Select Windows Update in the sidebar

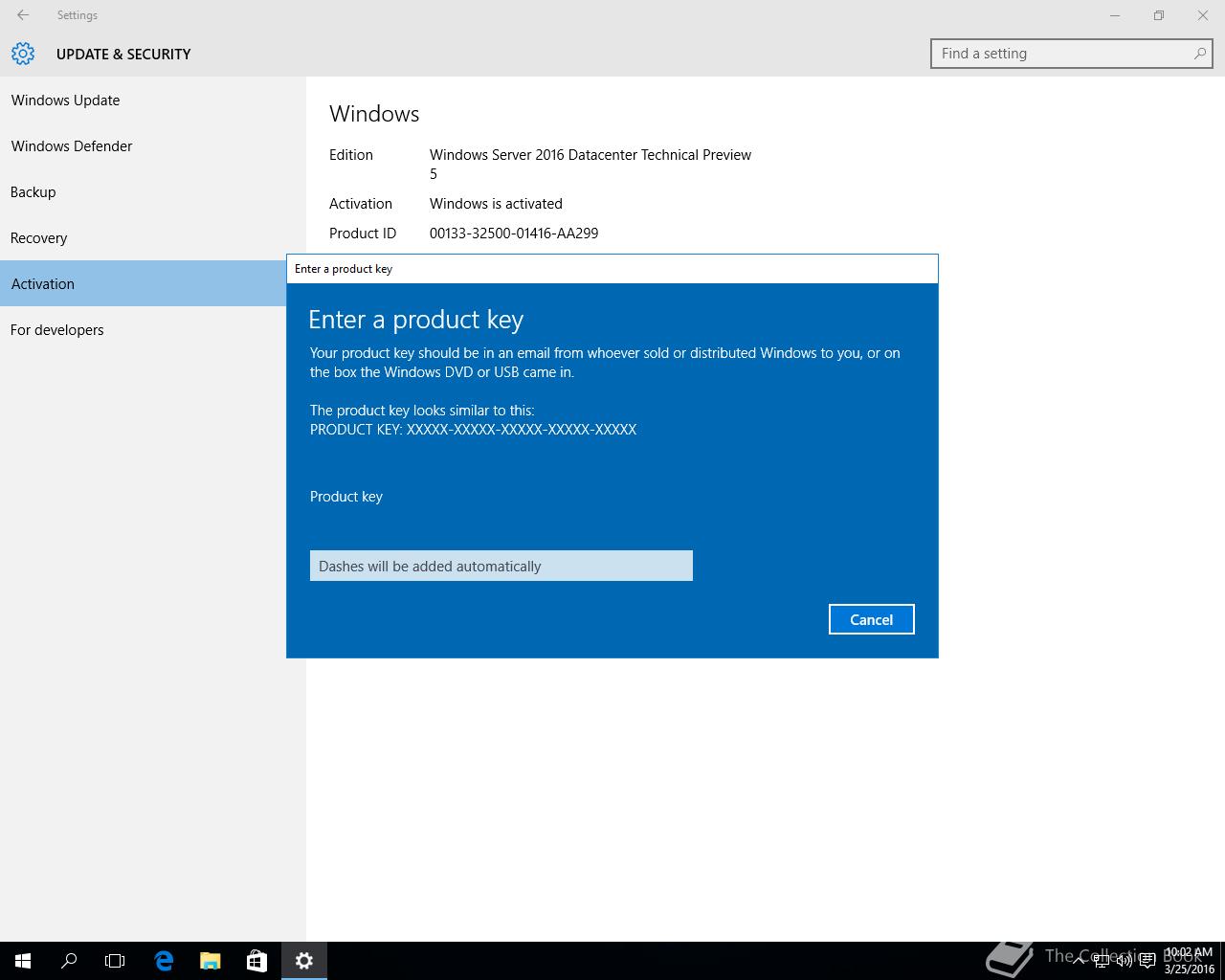(153, 100)
